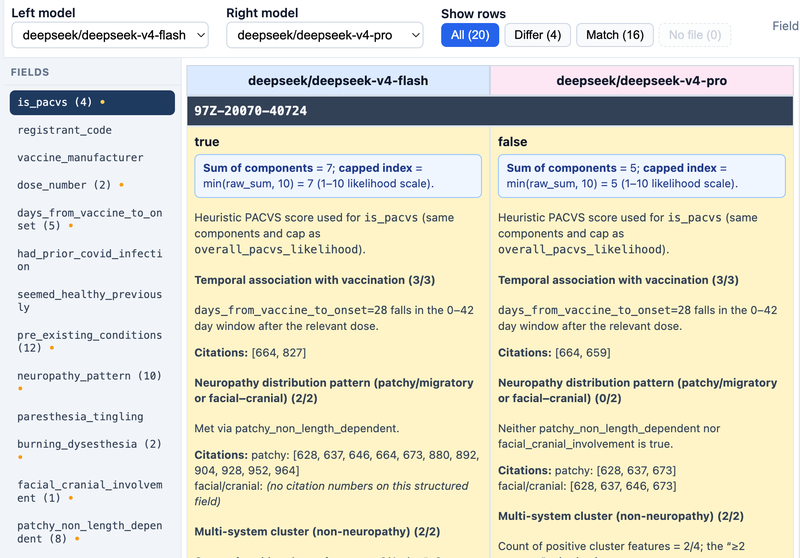
Task: Click the 'Sum of components = 7' summary box
Action: point(338,176)
